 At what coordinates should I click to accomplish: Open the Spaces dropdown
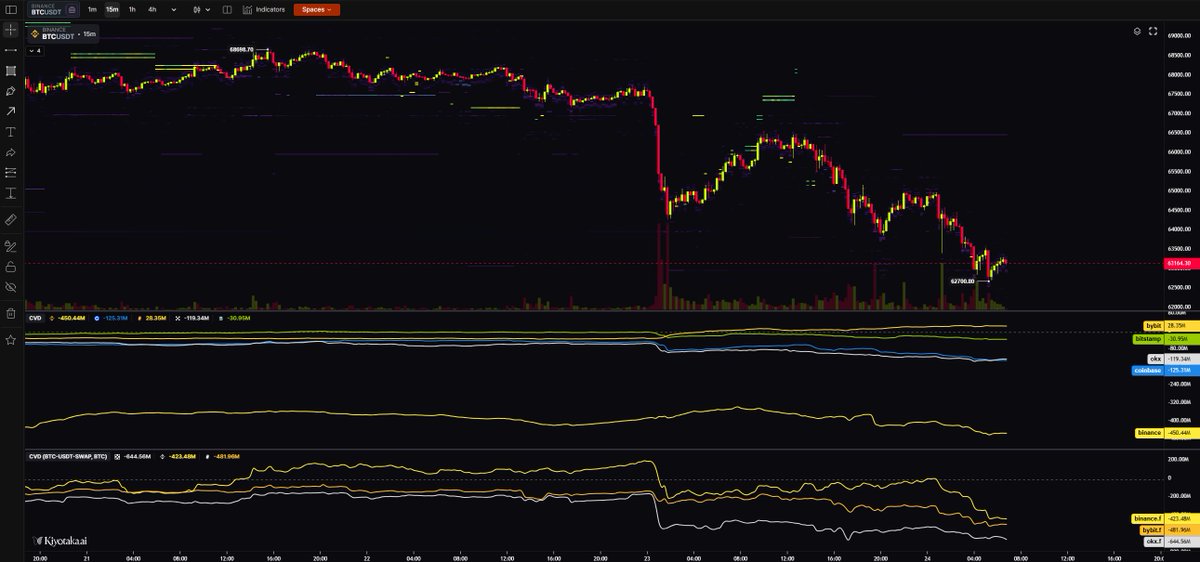[x=317, y=9]
